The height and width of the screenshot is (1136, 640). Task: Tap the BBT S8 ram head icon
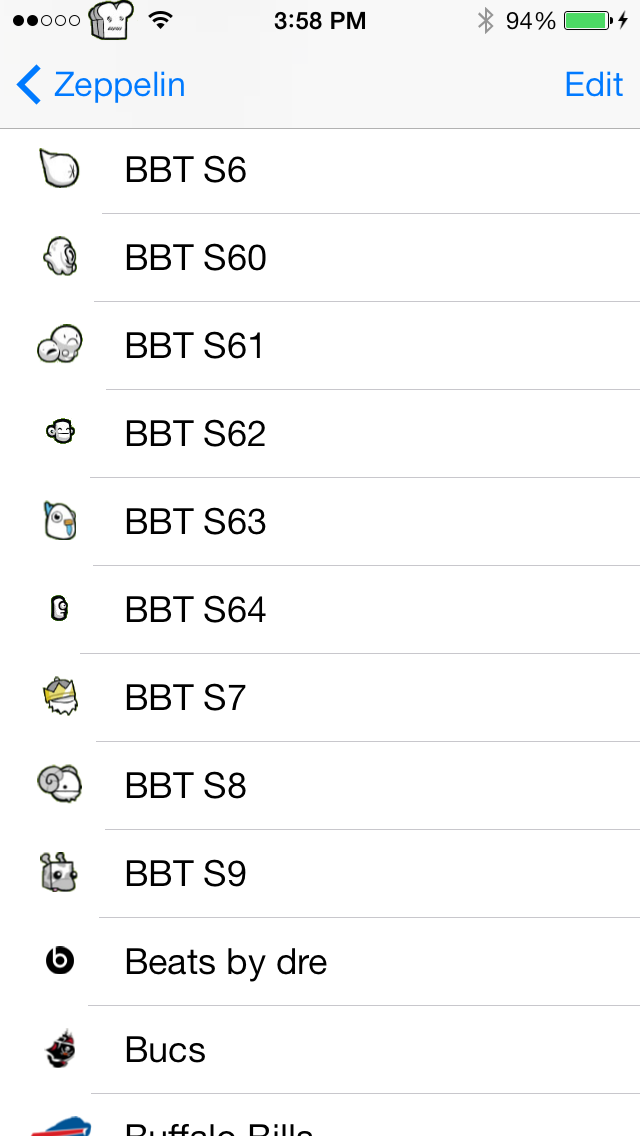[59, 785]
